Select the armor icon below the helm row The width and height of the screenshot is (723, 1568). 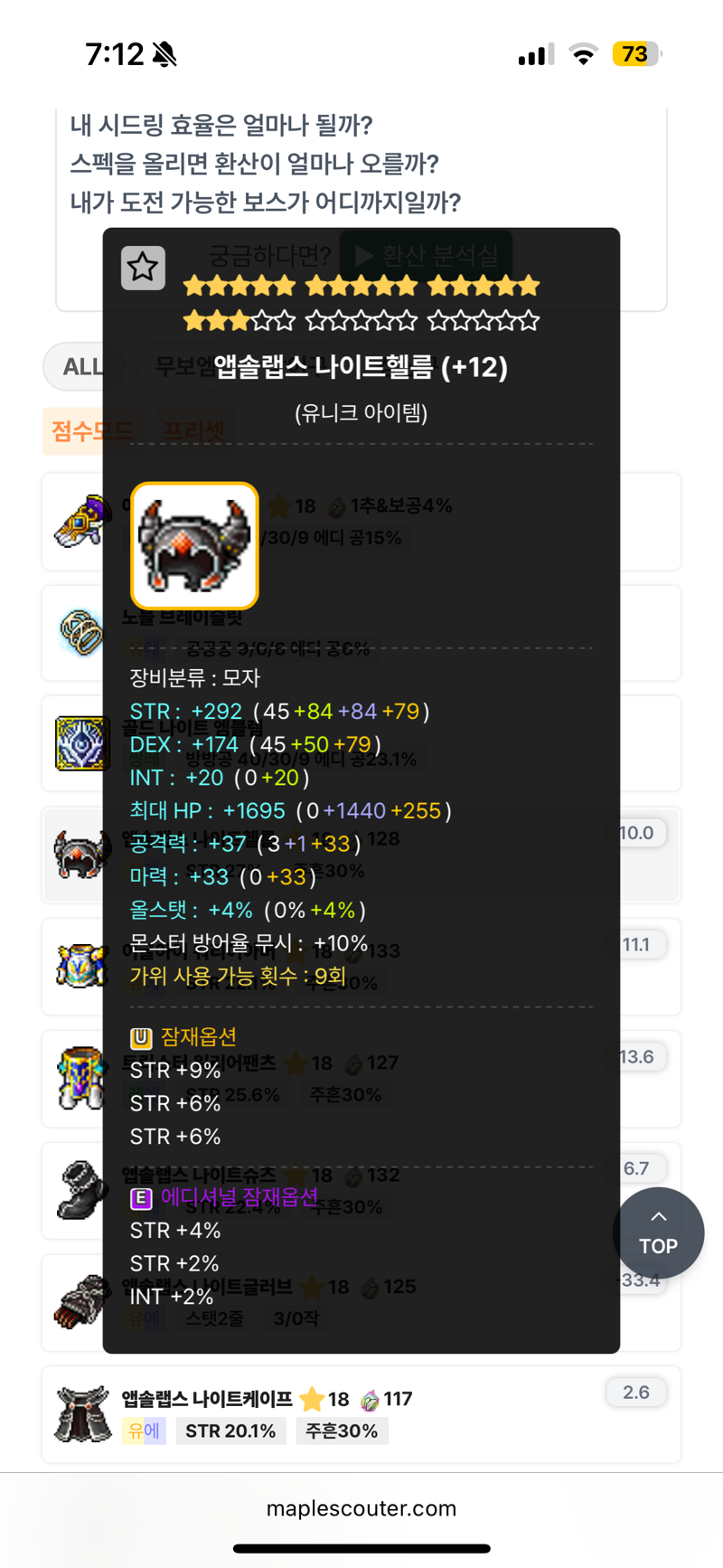81,966
